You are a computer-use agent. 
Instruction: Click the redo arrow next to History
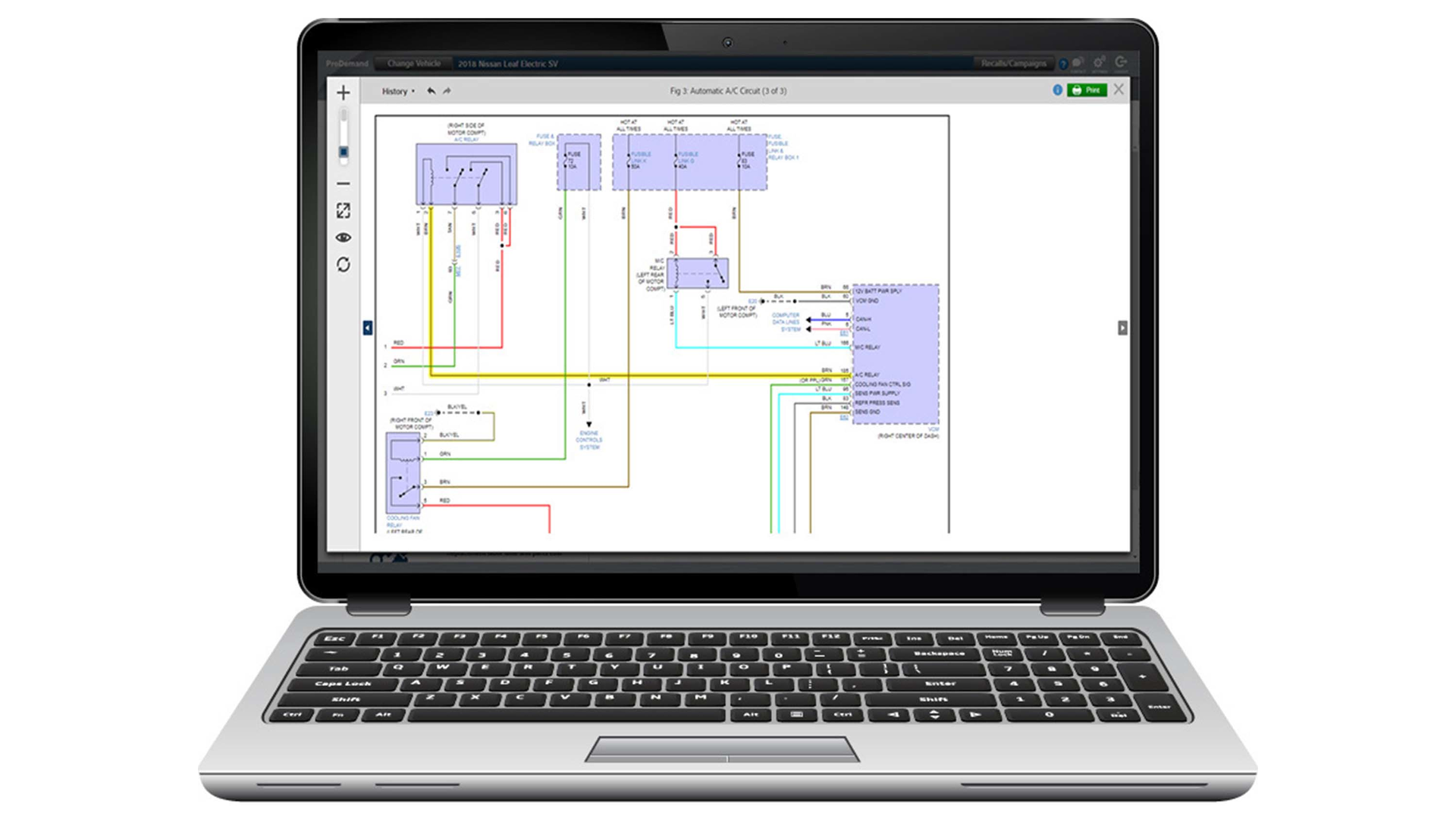coord(447,91)
